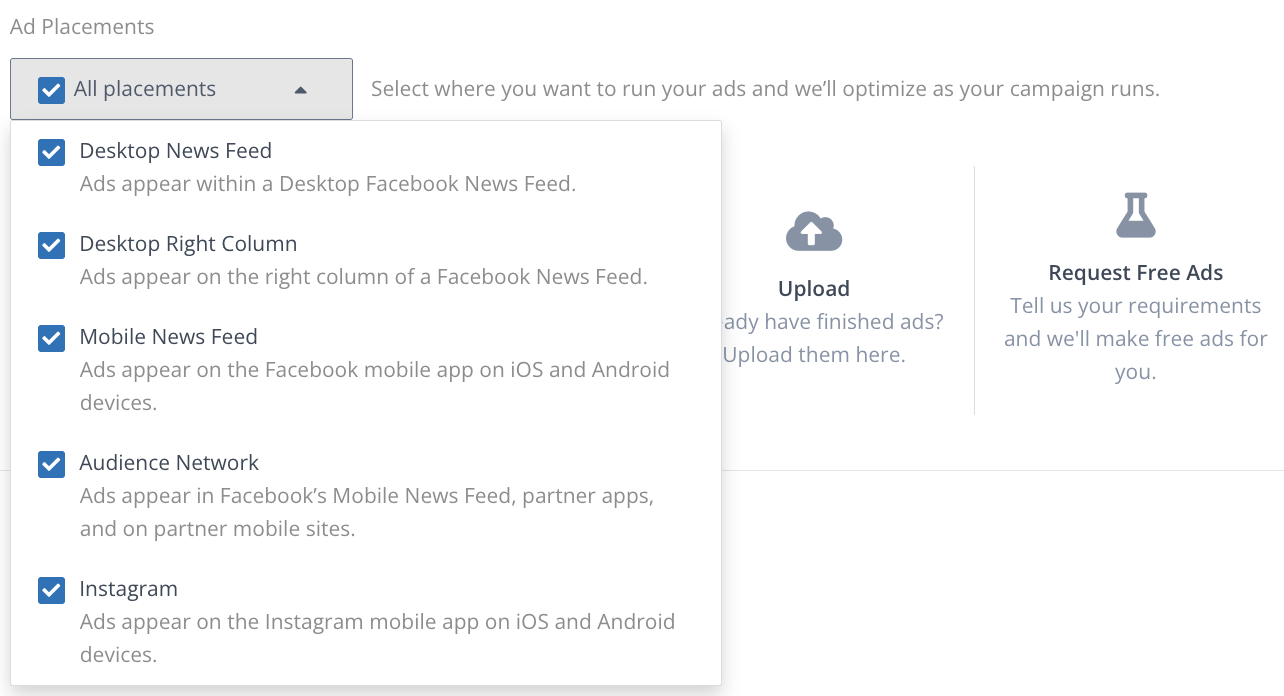Collapse the placements dropdown using its arrow
The image size is (1284, 696).
(x=301, y=90)
